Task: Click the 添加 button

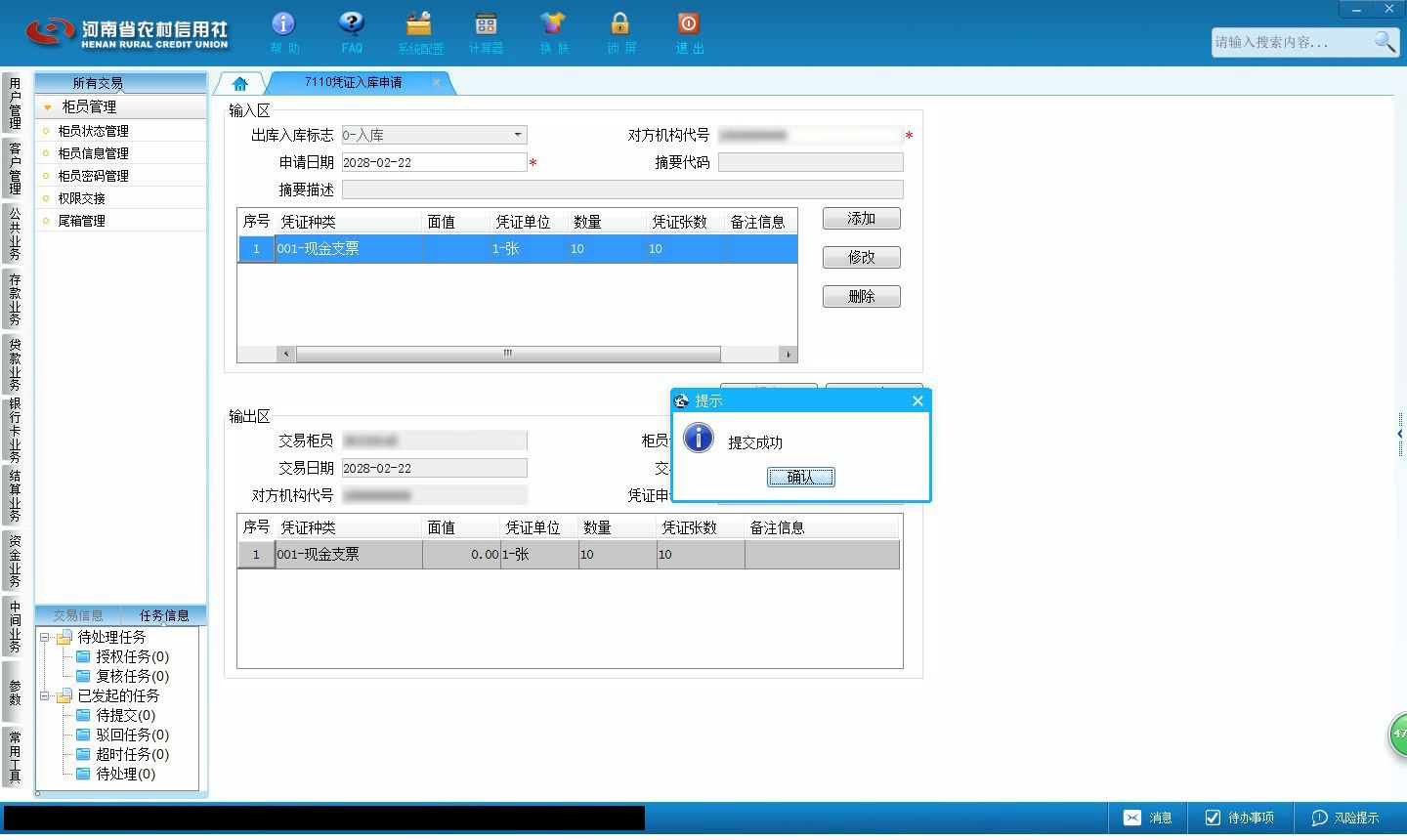Action: point(861,219)
